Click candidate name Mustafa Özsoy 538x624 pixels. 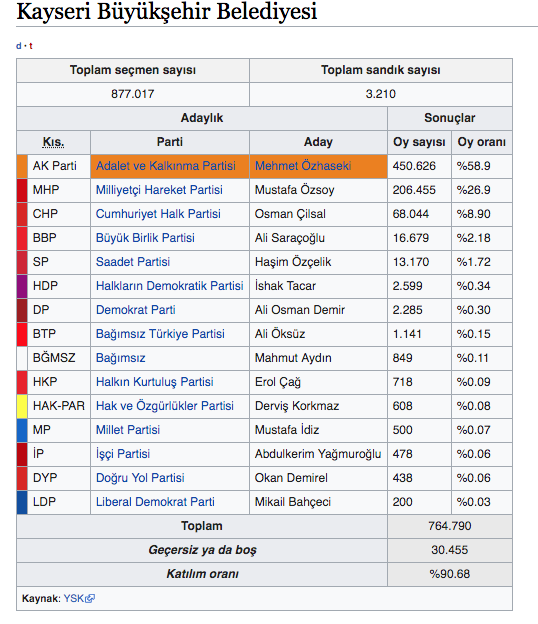click(x=294, y=190)
